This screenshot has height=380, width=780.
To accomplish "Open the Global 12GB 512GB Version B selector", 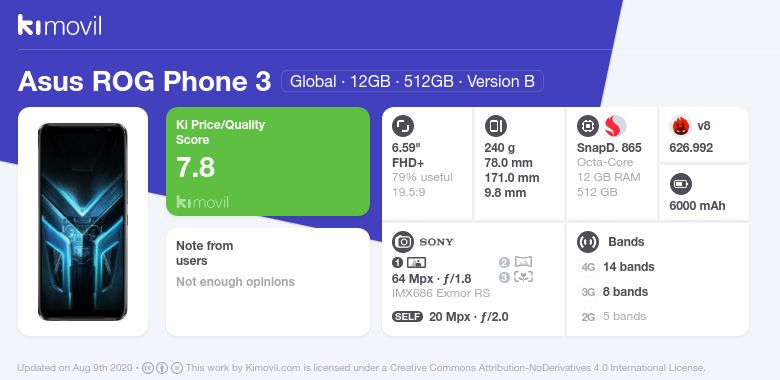I will click(412, 81).
